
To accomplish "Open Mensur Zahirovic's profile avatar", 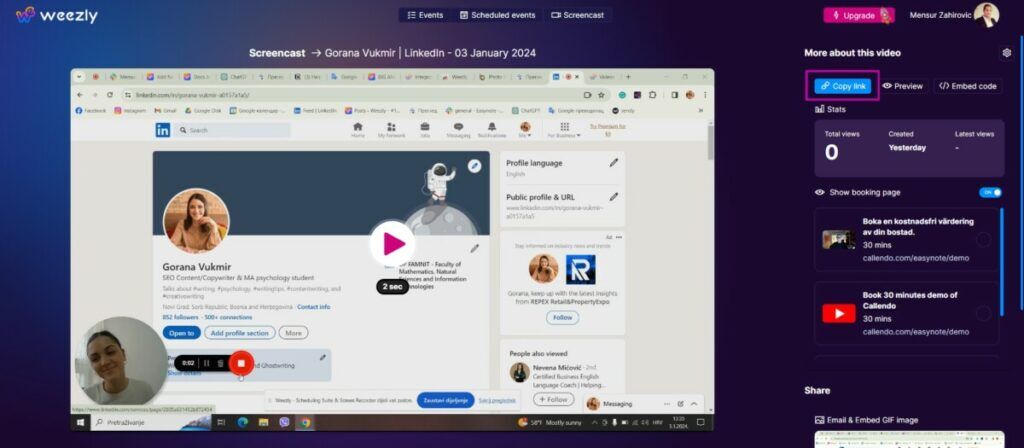I will click(x=985, y=15).
